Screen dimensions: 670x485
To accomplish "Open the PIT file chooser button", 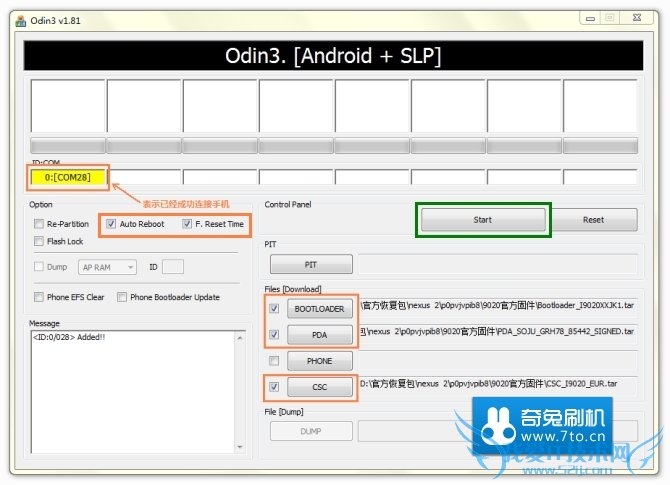I will tap(311, 265).
